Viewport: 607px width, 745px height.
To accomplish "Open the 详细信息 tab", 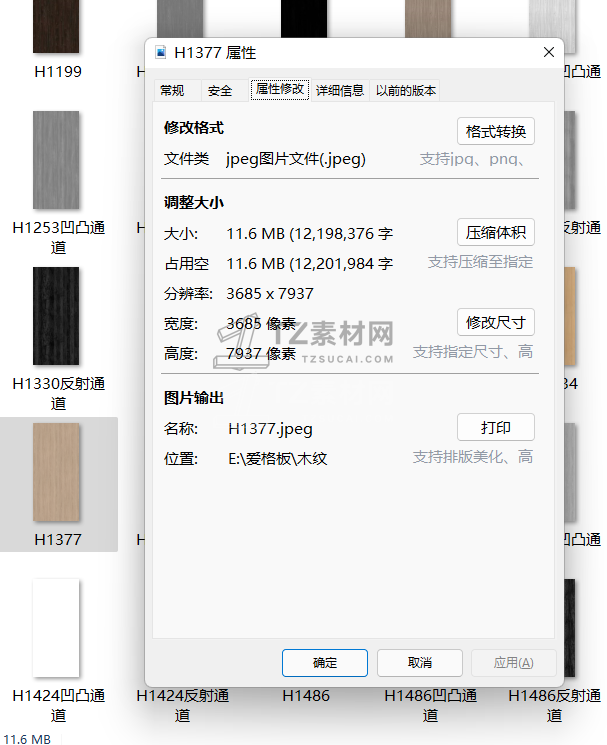I will pos(340,90).
